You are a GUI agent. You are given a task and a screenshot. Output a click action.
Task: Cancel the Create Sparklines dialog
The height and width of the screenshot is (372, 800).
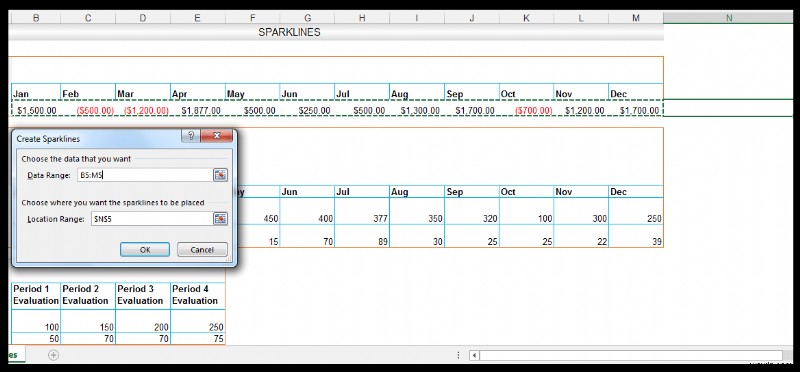pos(202,250)
